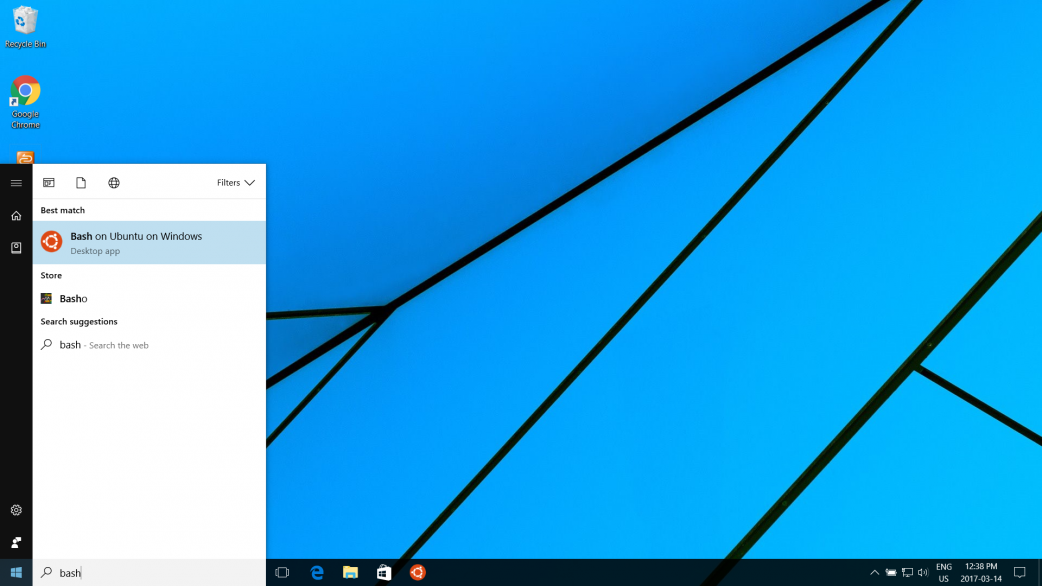Screen dimensions: 1042x586
Task: Select the Google Chrome desktop shortcut
Action: tap(25, 102)
